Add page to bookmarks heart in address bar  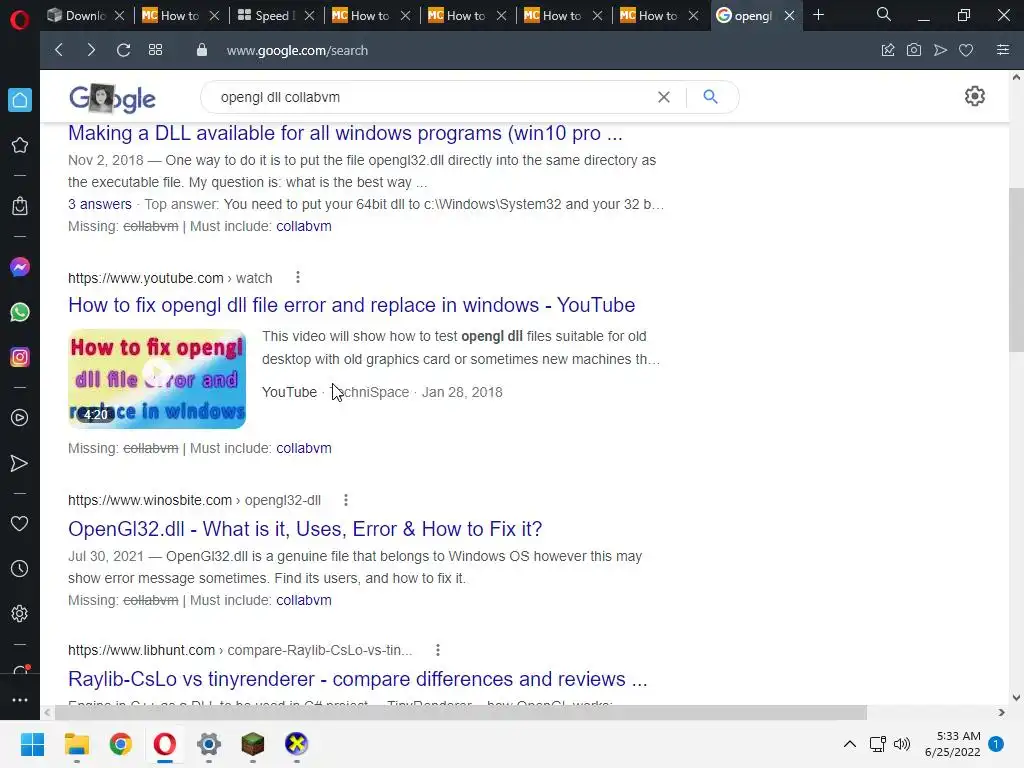[966, 50]
